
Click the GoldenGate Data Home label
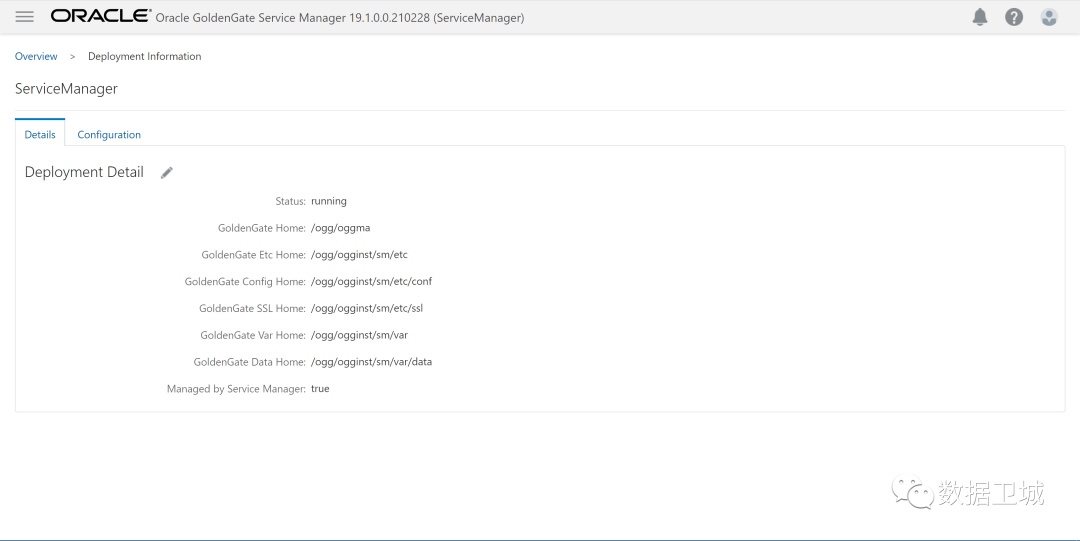click(250, 363)
